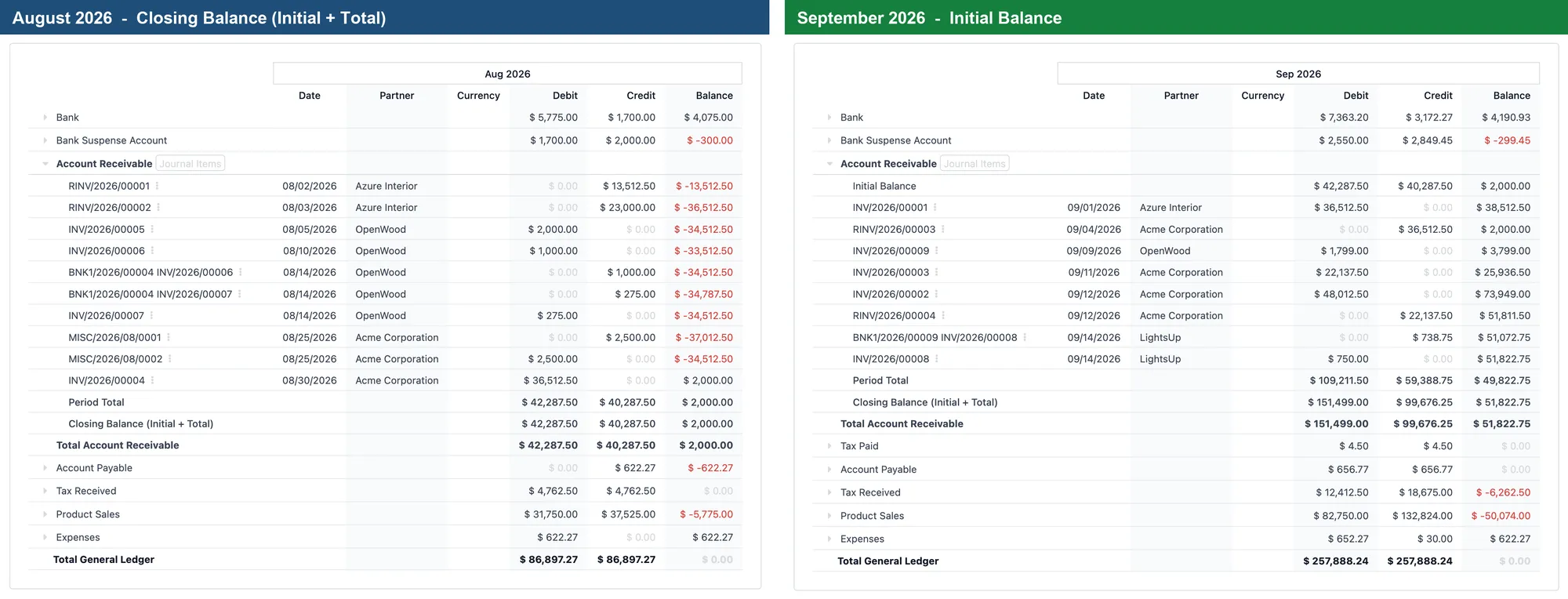
Task: Expand Tax Received in the August report
Action: pyautogui.click(x=45, y=491)
